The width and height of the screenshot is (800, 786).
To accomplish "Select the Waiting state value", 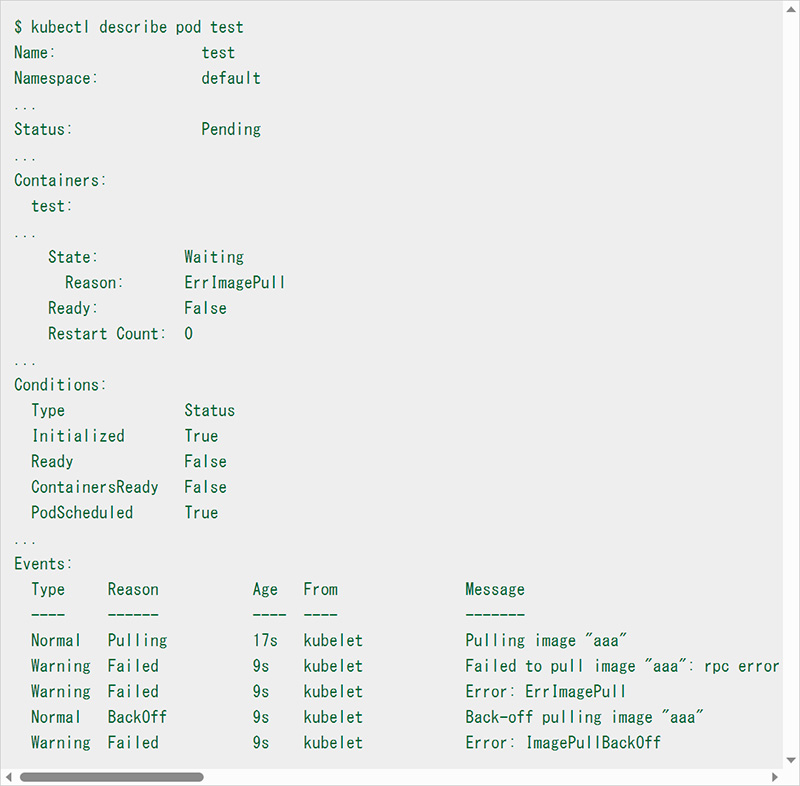I will (x=214, y=257).
